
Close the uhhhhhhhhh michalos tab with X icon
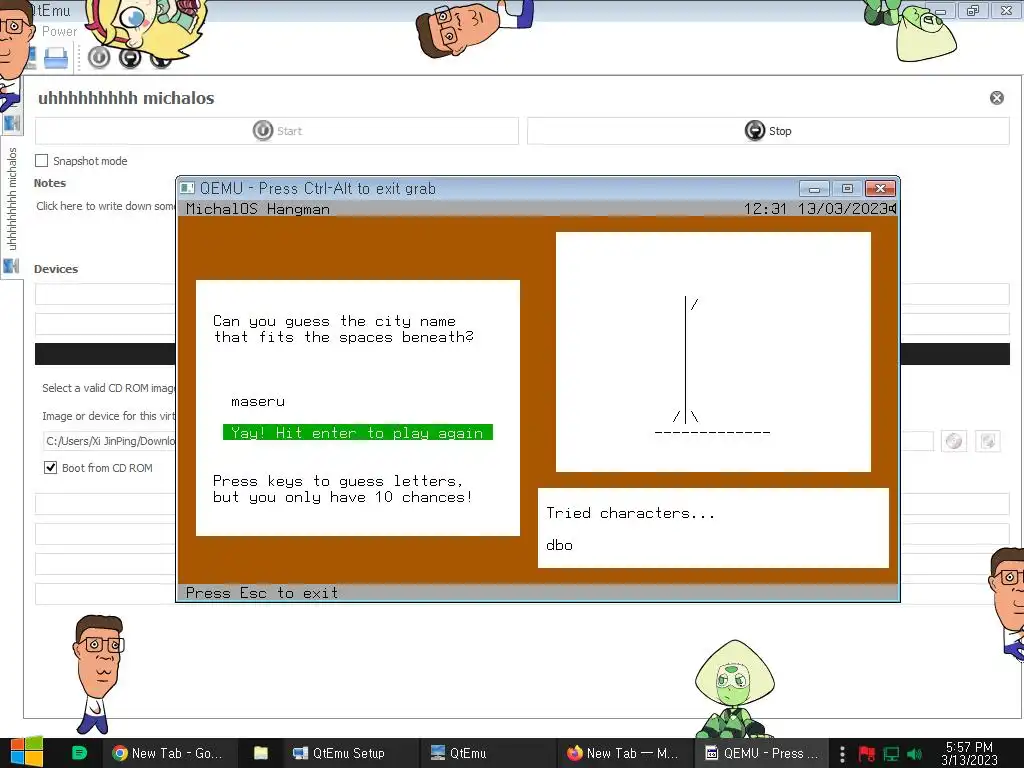click(x=997, y=98)
